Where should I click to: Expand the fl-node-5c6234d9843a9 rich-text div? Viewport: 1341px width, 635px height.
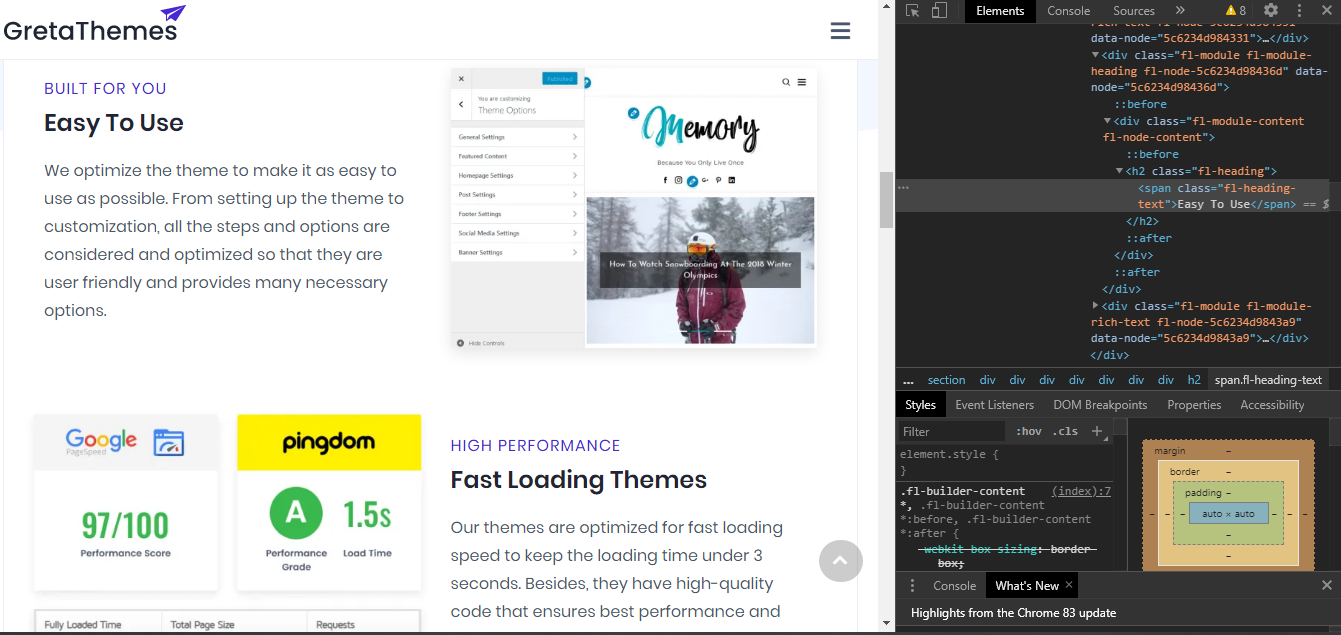pos(1095,305)
